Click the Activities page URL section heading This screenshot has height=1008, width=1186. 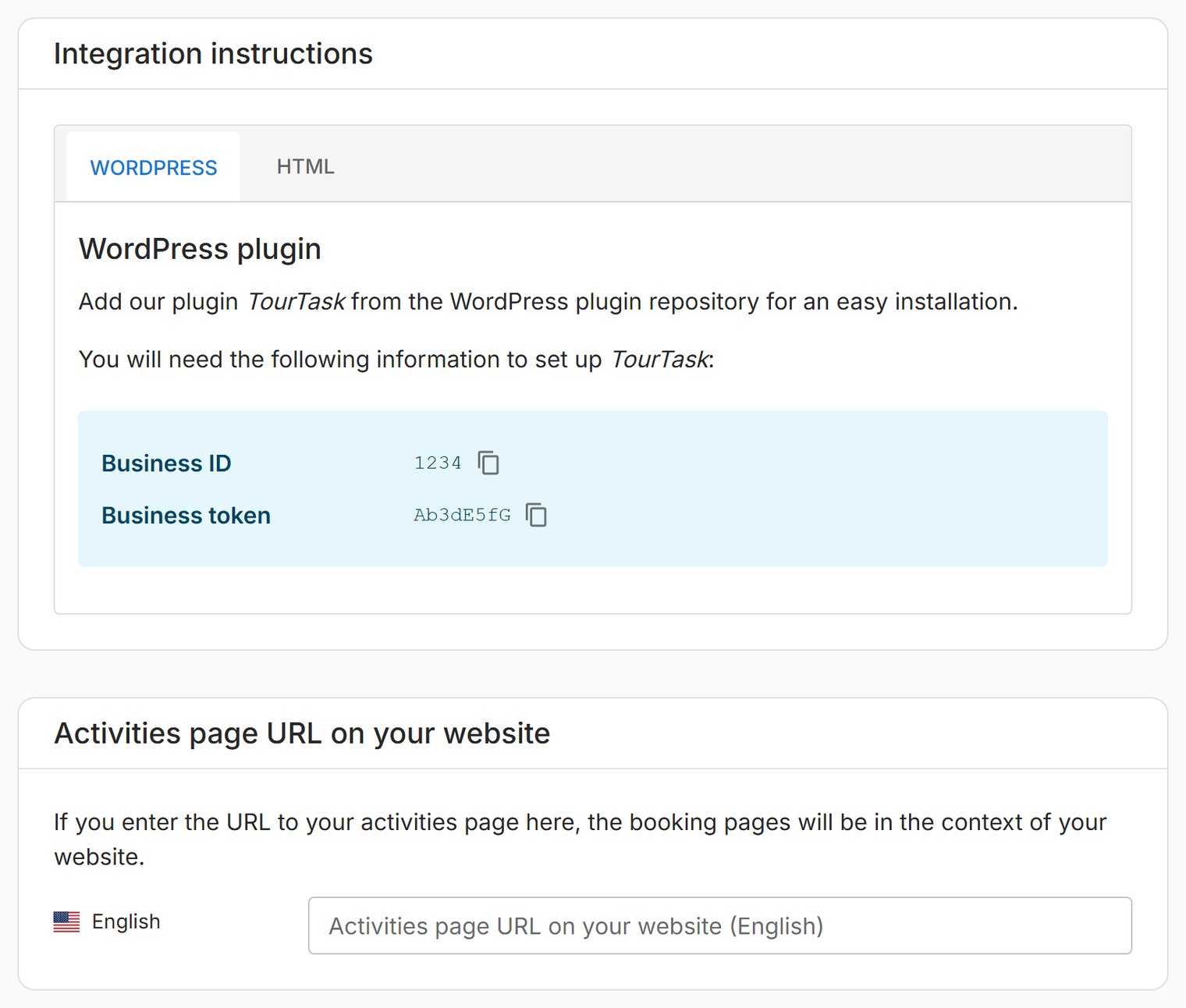(302, 733)
